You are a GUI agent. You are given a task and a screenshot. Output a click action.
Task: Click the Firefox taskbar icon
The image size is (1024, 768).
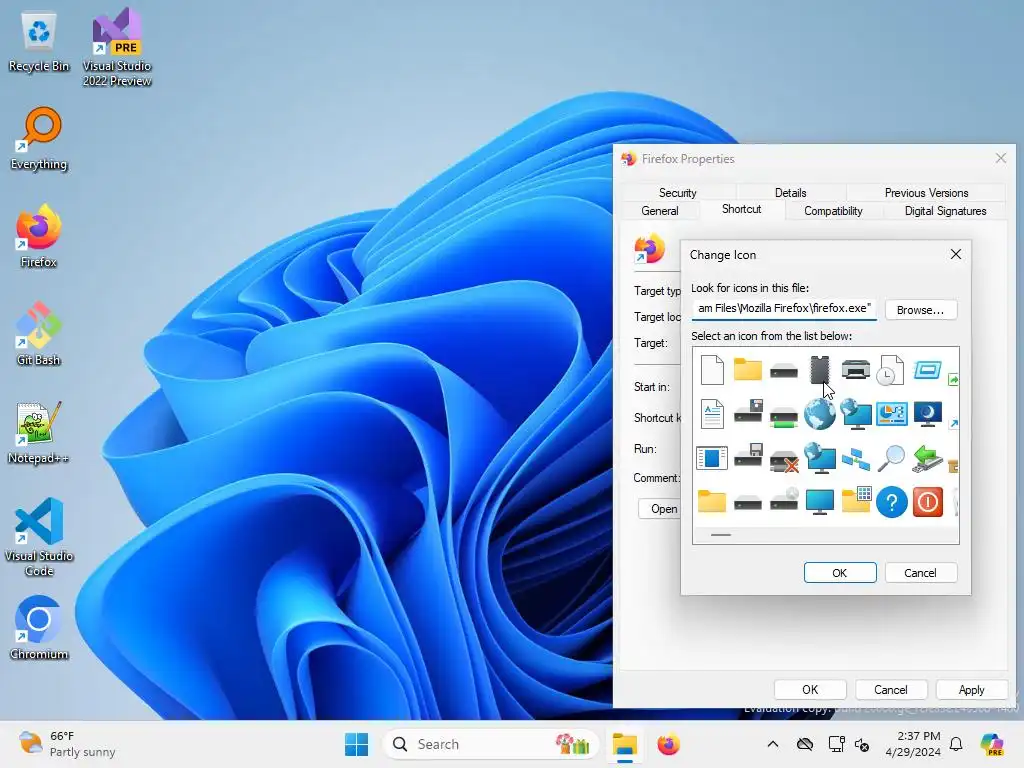(x=669, y=744)
